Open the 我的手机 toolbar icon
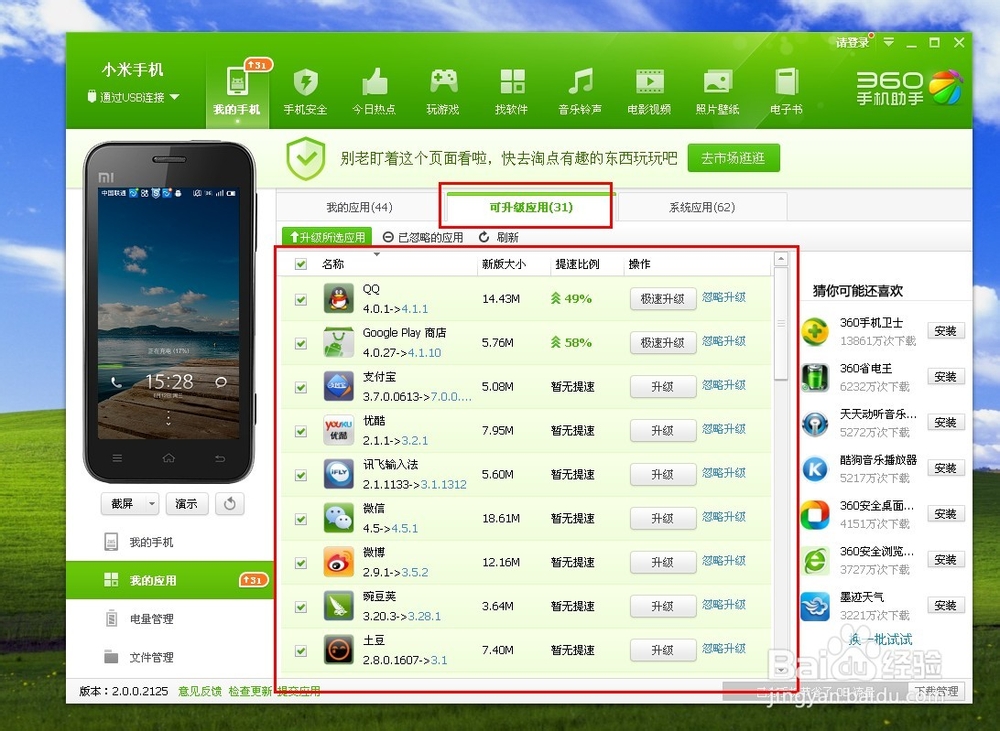 (x=237, y=91)
